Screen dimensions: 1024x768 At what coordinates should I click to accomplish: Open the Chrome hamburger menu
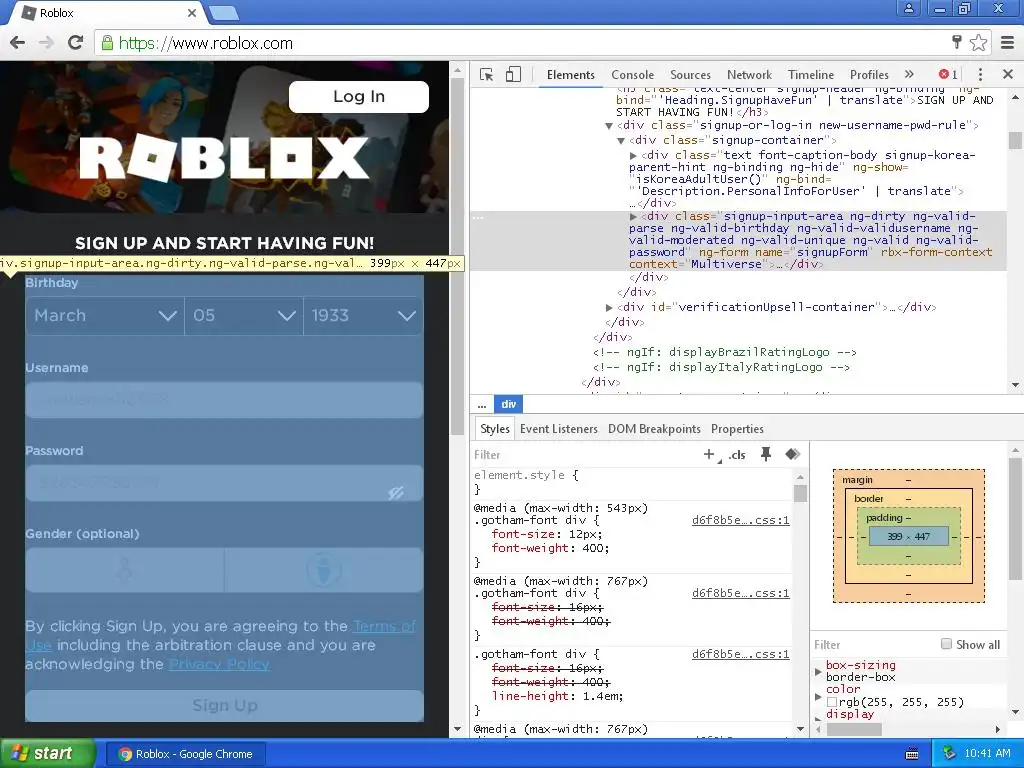[1008, 43]
